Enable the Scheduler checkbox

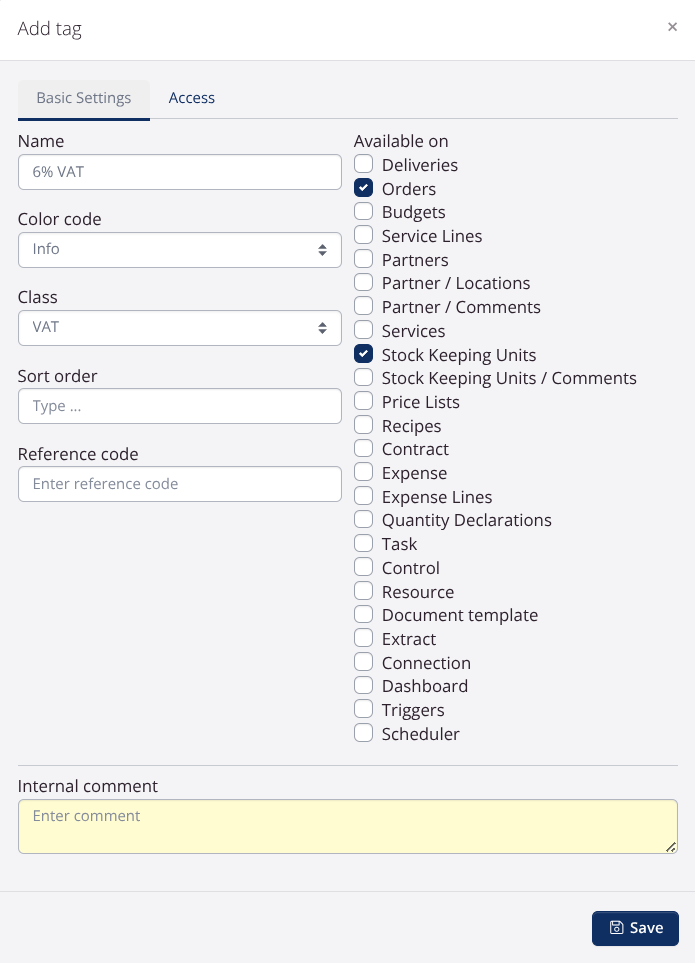coord(364,733)
